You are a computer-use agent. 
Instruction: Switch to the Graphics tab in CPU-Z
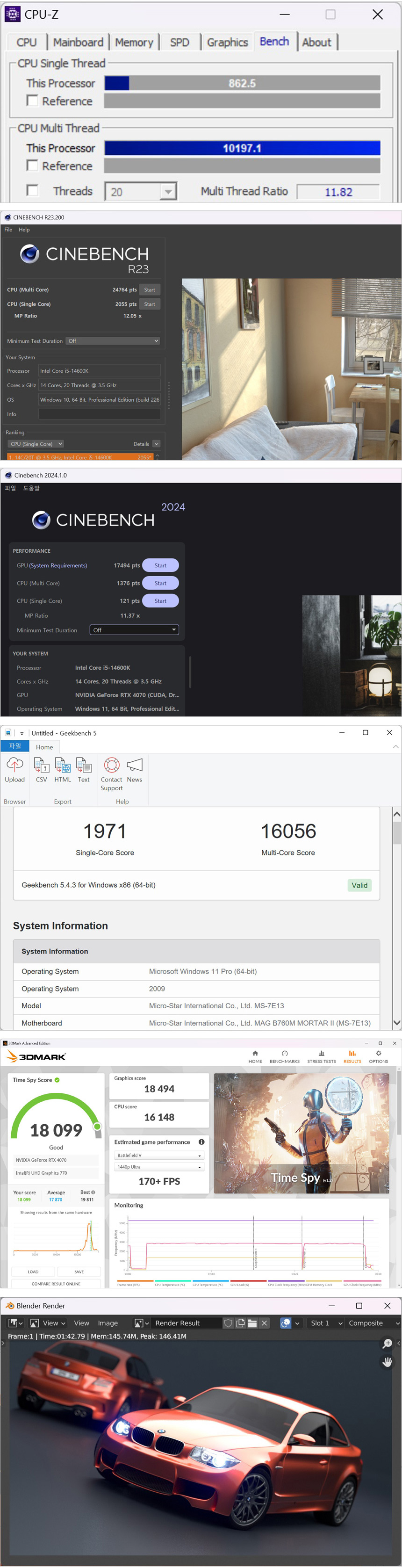tap(228, 42)
